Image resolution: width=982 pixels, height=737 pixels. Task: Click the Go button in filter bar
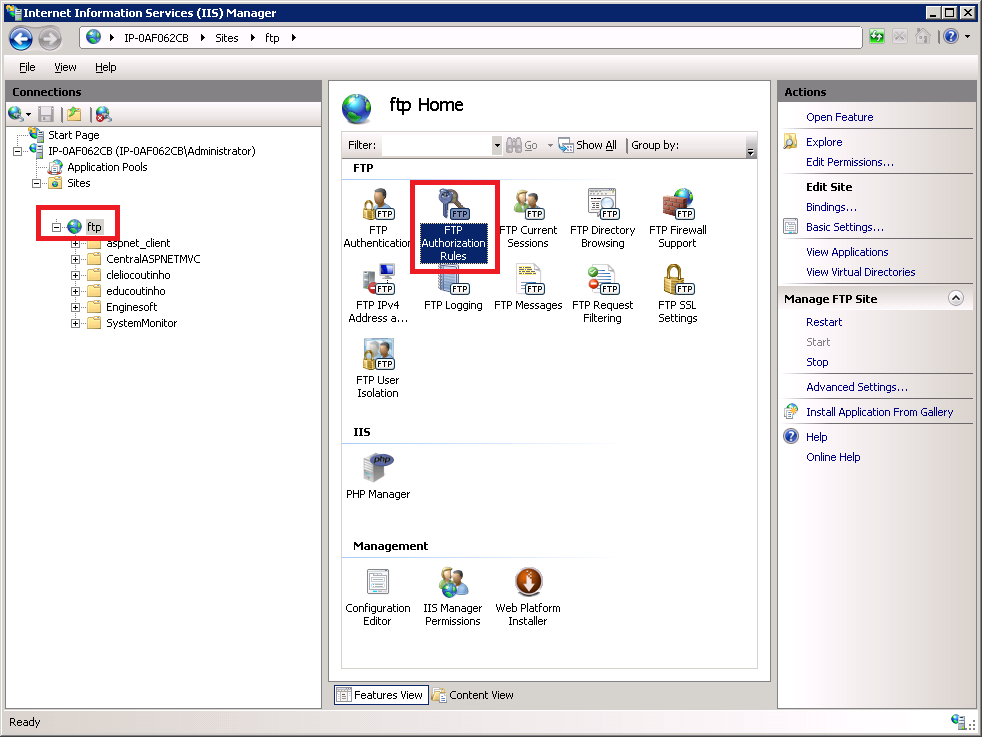tap(522, 145)
